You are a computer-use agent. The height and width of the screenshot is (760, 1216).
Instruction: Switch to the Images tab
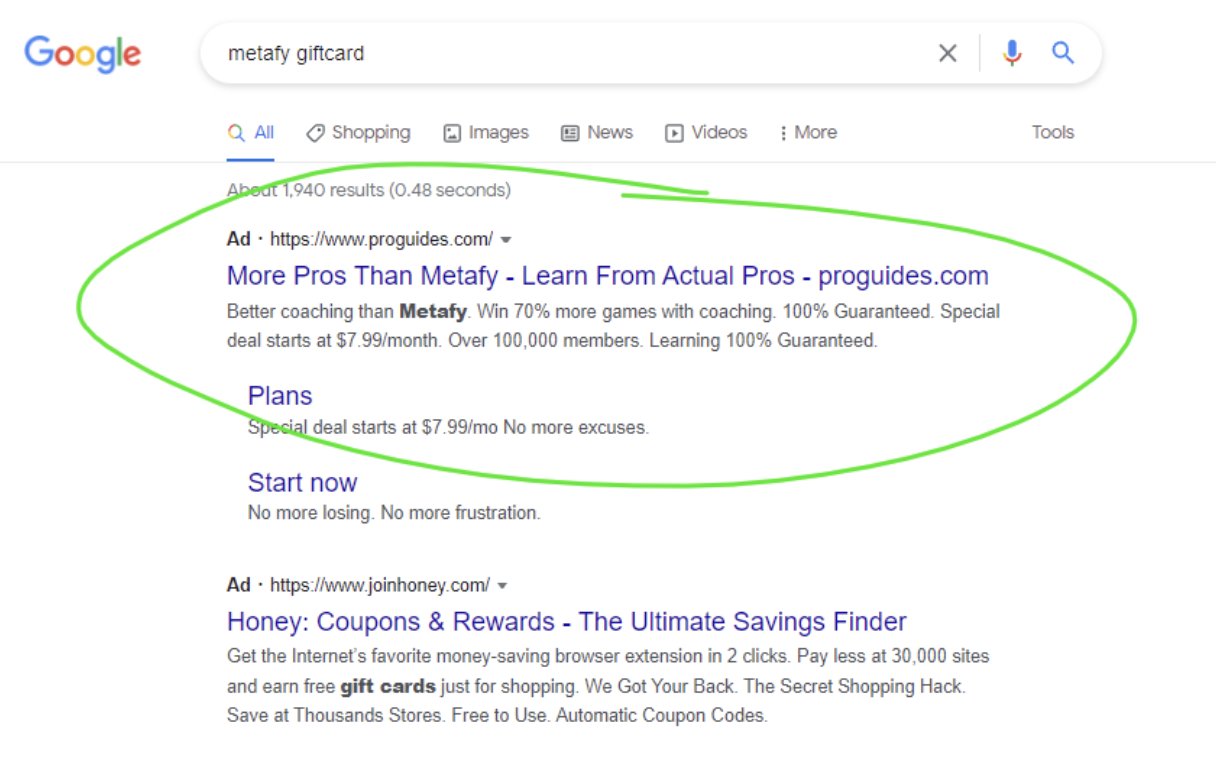click(486, 132)
